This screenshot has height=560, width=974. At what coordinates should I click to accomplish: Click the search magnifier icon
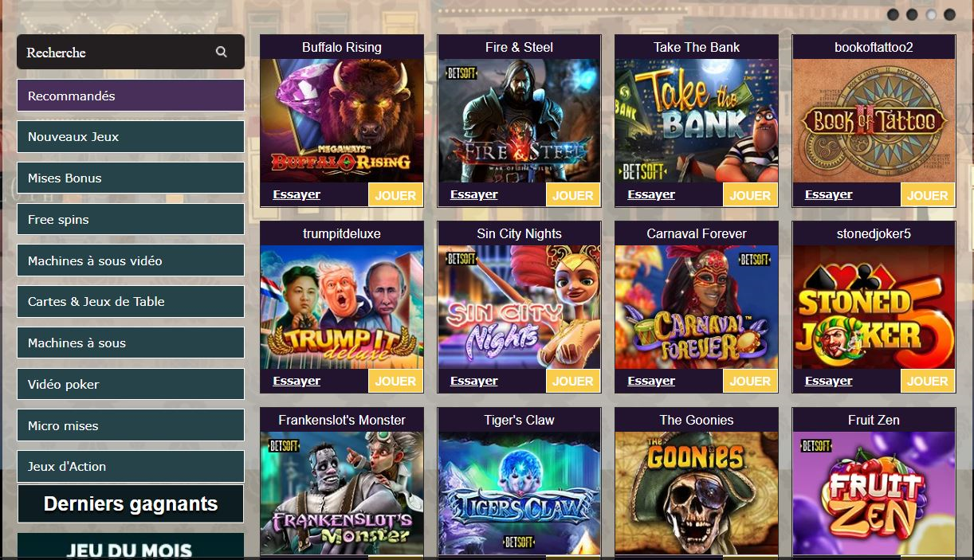point(221,52)
